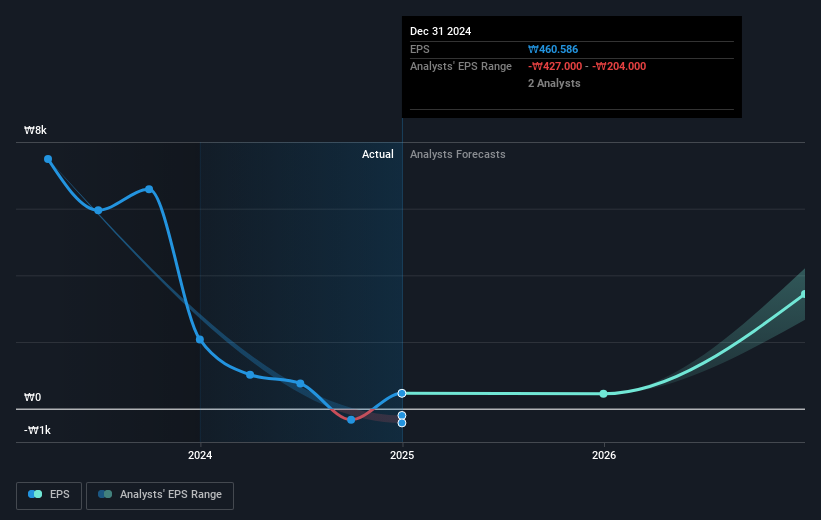Select the EPS peak point before 2024
Image resolution: width=821 pixels, height=520 pixels.
pyautogui.click(x=149, y=189)
